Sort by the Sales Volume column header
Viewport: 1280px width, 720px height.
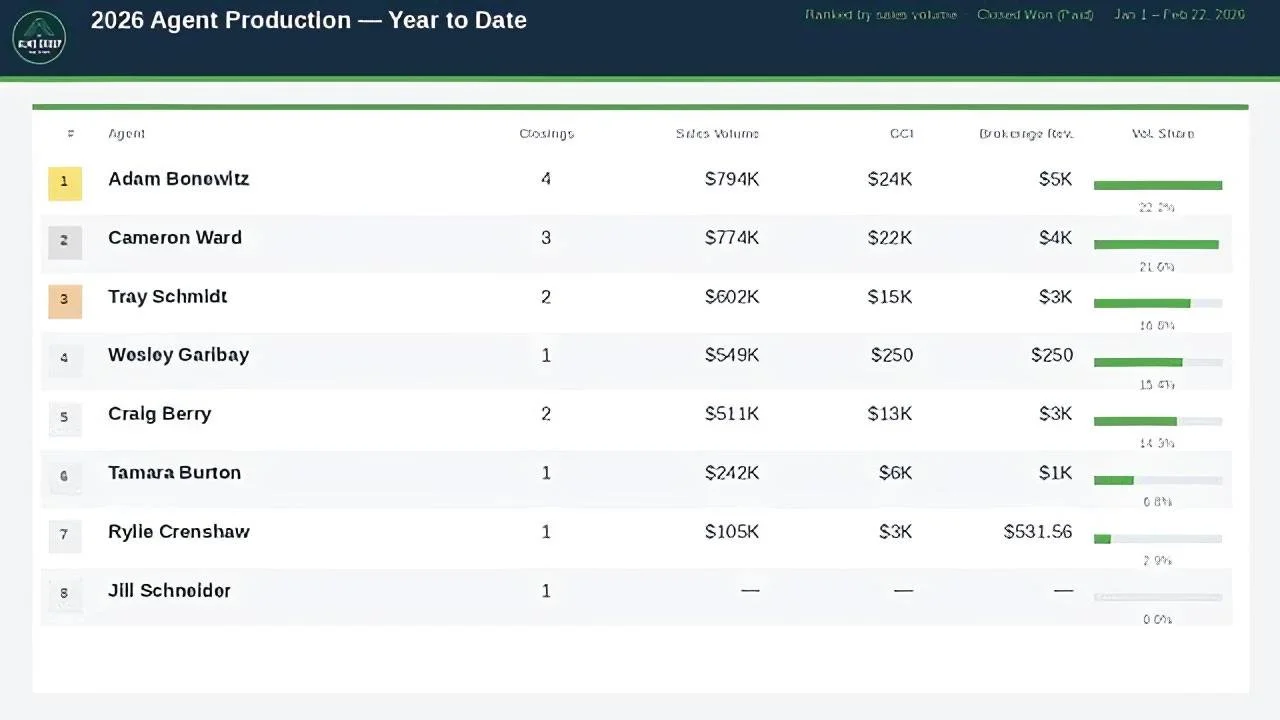click(x=717, y=134)
